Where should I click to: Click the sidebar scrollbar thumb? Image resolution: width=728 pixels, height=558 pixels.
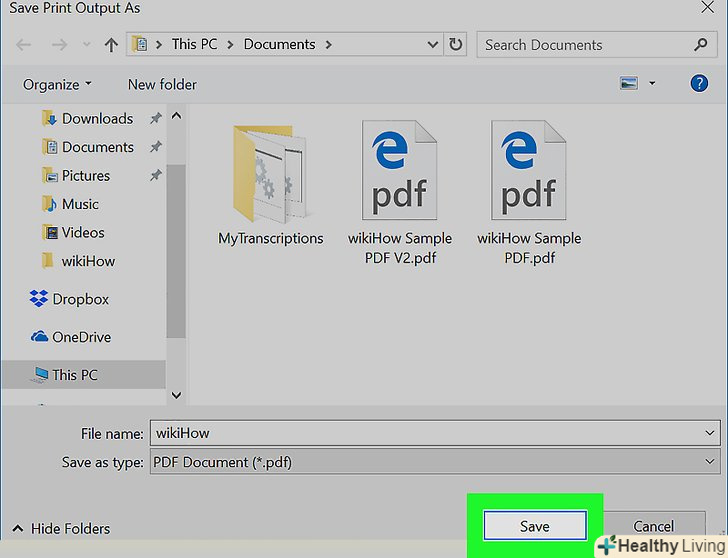pyautogui.click(x=176, y=251)
